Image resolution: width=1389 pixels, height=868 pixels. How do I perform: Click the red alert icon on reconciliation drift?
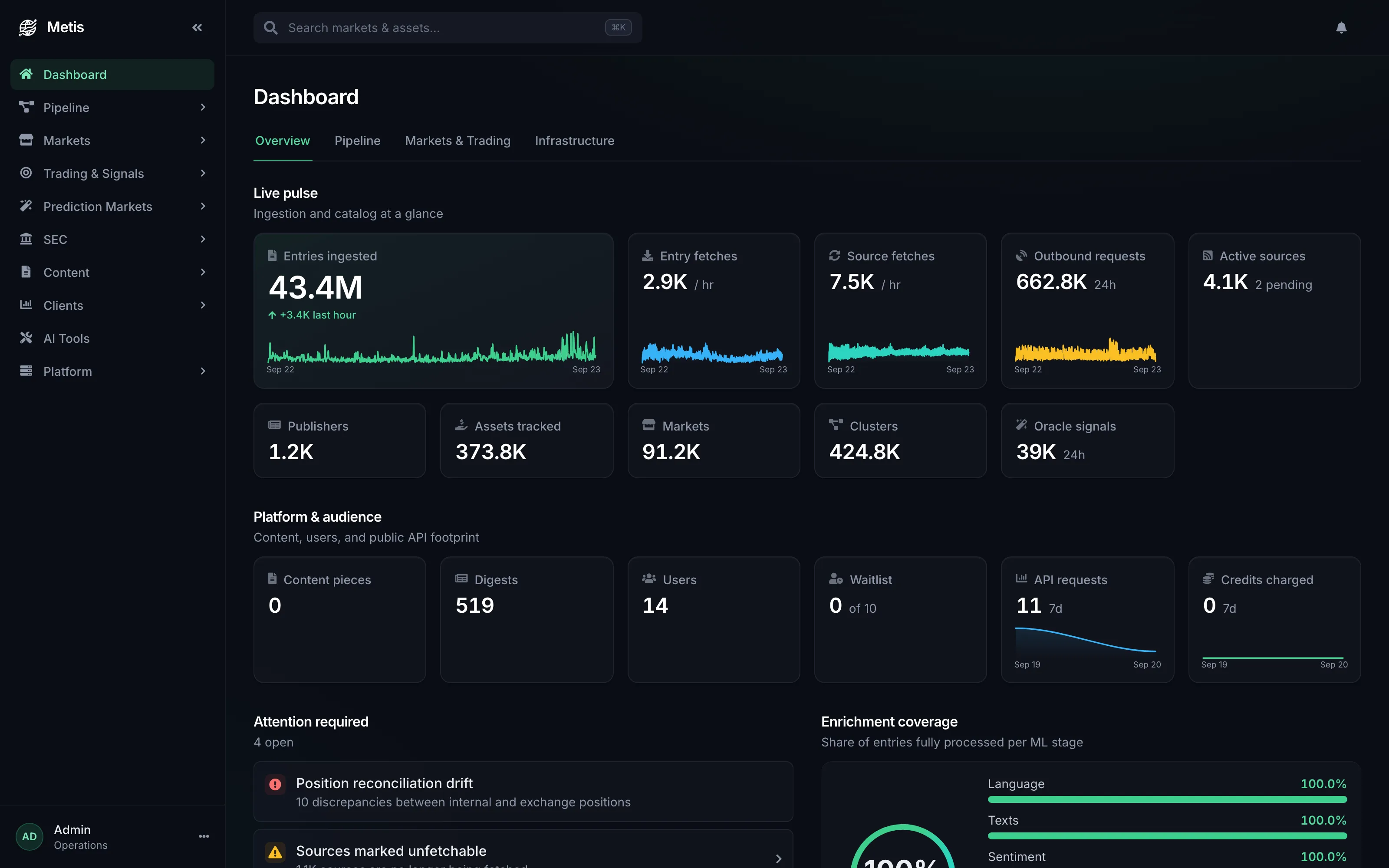276,784
